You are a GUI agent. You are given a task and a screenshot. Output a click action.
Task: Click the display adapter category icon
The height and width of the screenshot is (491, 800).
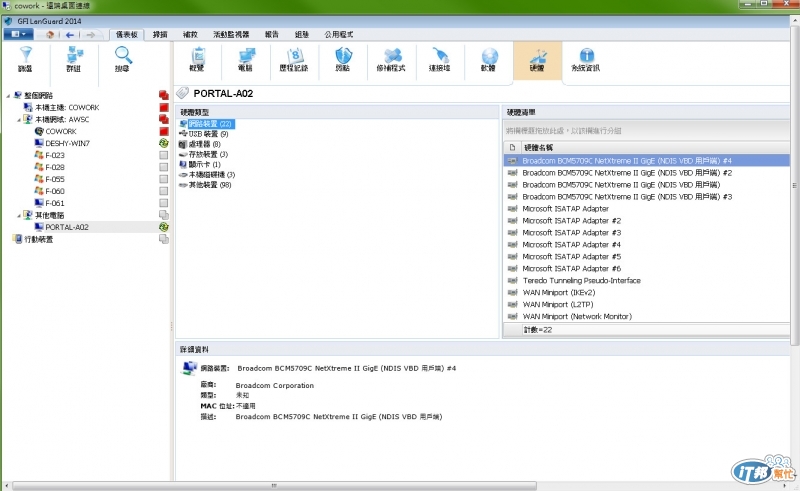point(183,164)
